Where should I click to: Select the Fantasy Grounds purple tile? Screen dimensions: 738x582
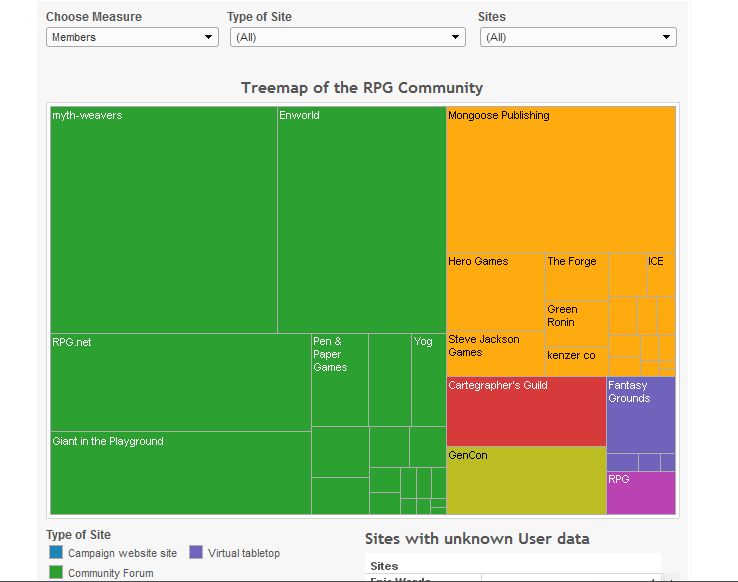pos(641,415)
